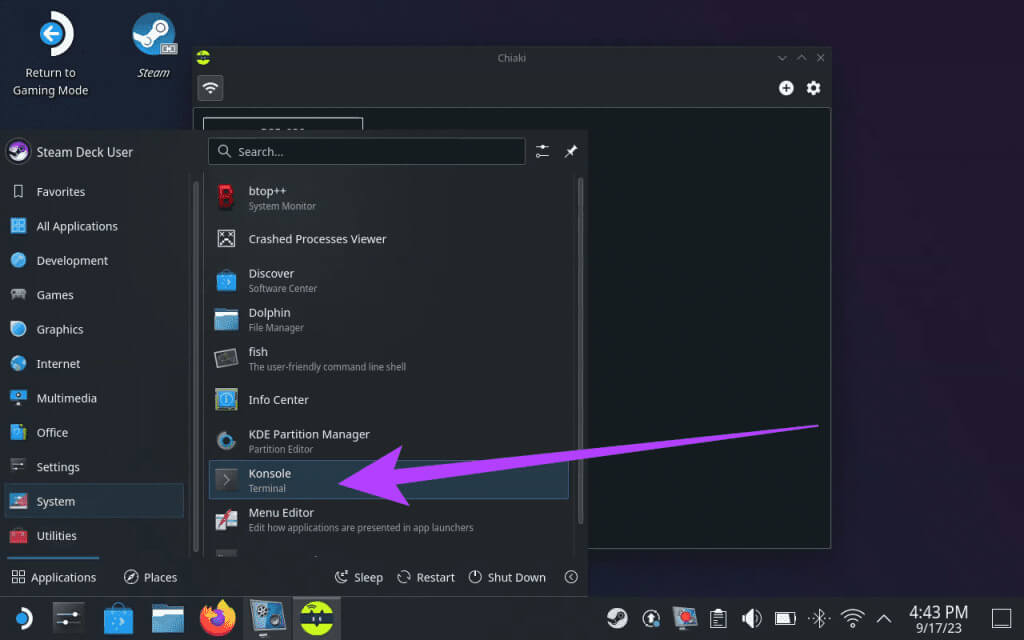Choose the System category
Viewport: 1024px width, 640px height.
click(94, 502)
